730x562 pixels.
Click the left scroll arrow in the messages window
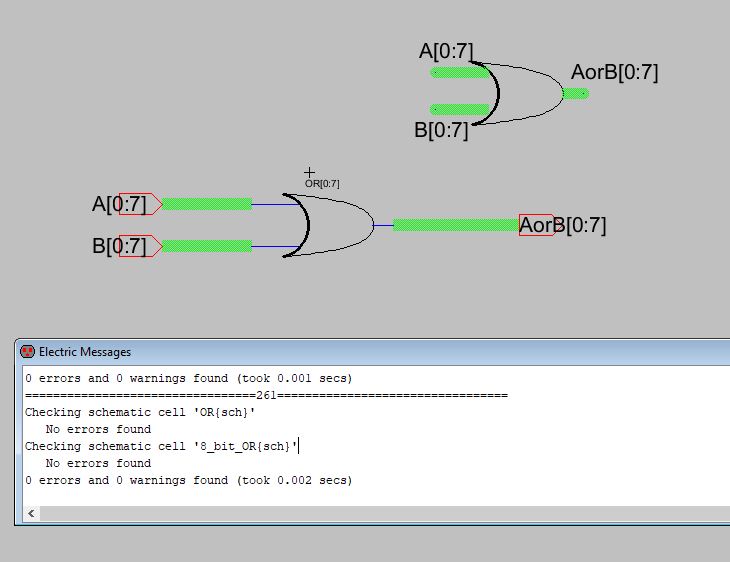[x=31, y=513]
